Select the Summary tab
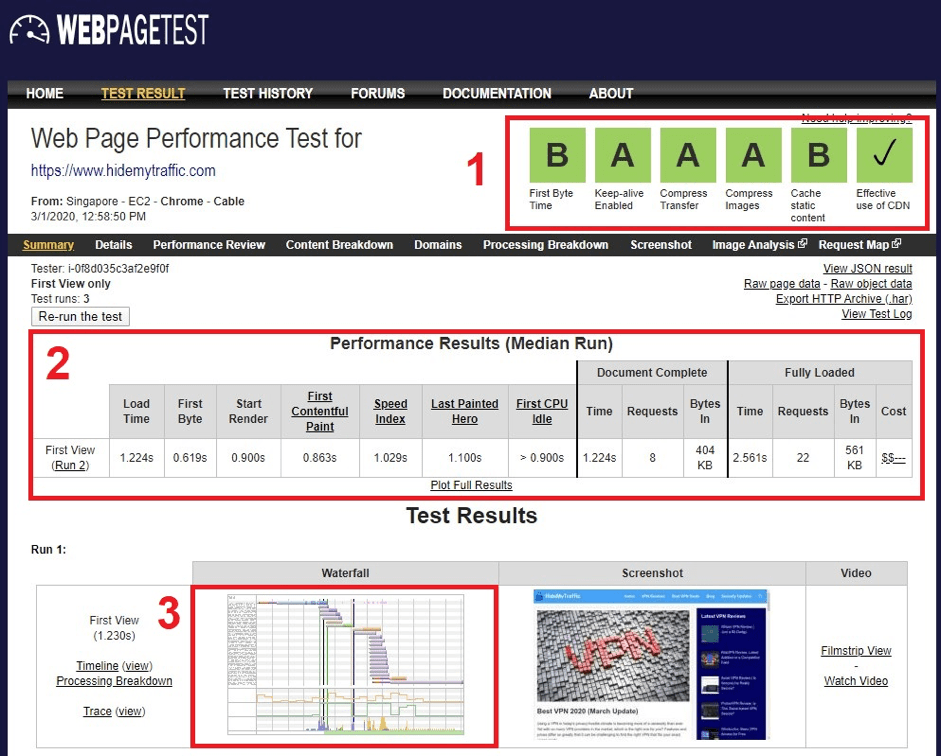 (49, 245)
